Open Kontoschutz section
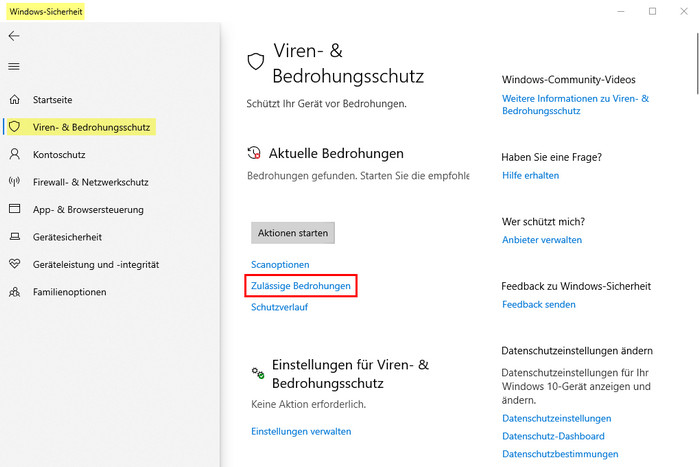Image resolution: width=700 pixels, height=467 pixels. pyautogui.click(x=59, y=155)
